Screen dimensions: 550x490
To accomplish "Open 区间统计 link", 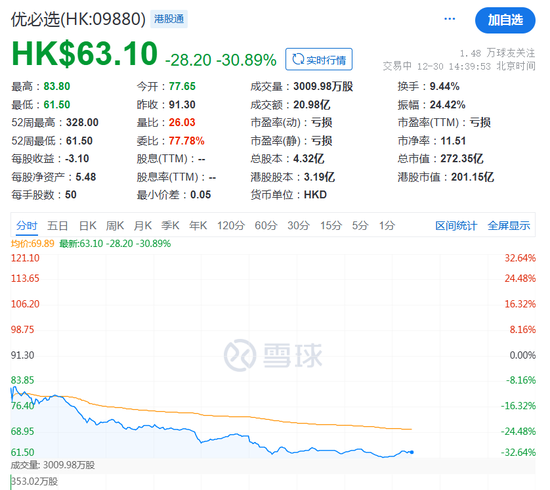I will click(x=456, y=226).
